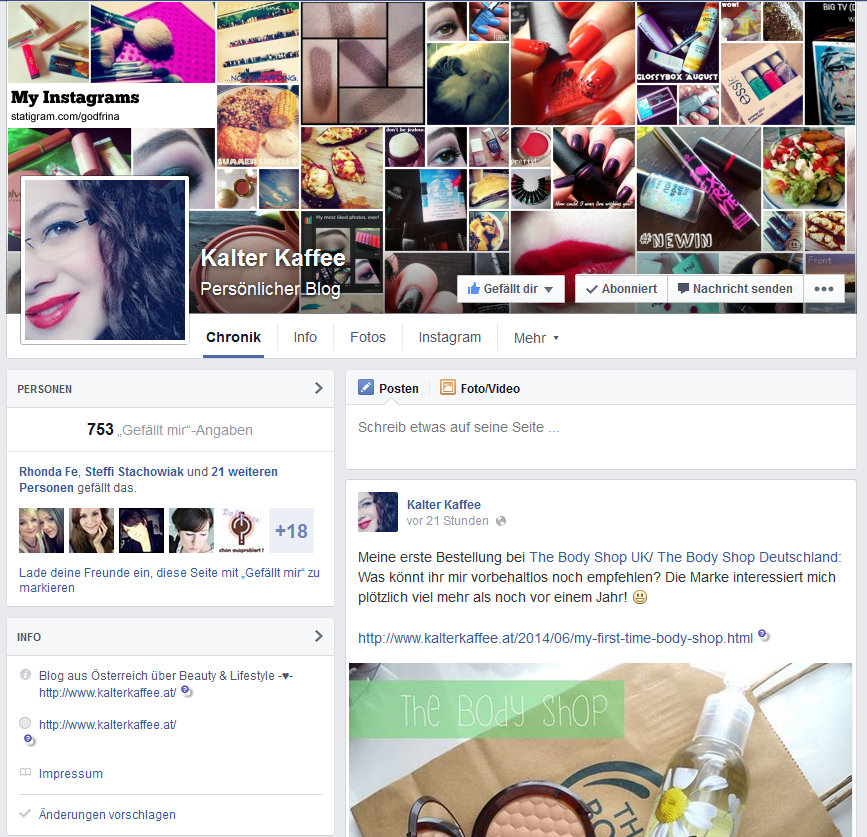This screenshot has width=867, height=837.
Task: Open the short-haired friend thumbnail in Personen
Action: 191,531
